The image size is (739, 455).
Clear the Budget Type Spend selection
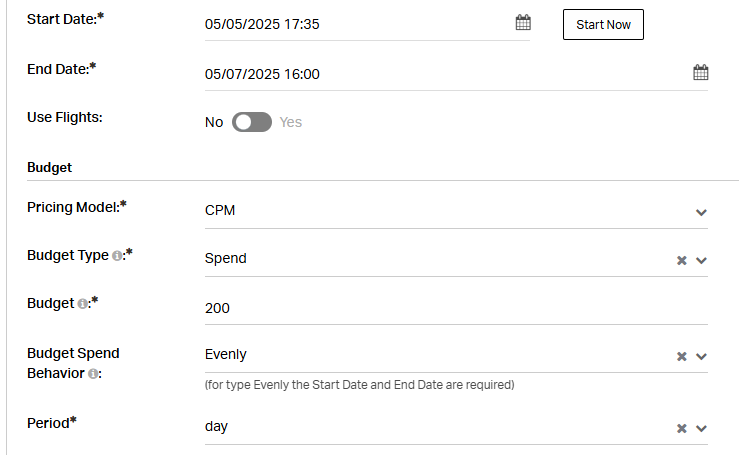[x=682, y=260]
